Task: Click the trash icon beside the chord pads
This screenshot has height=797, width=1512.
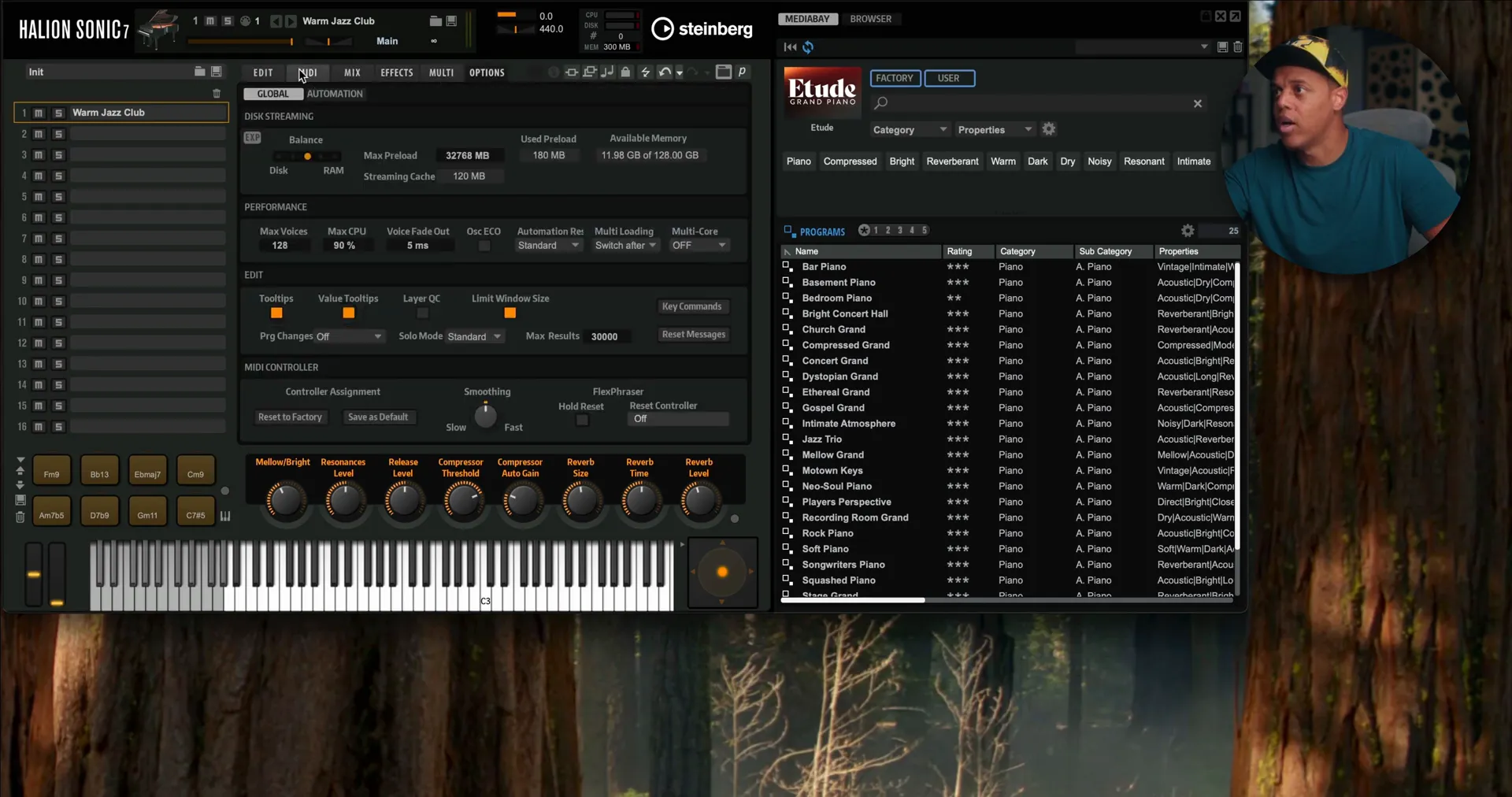Action: 20,517
